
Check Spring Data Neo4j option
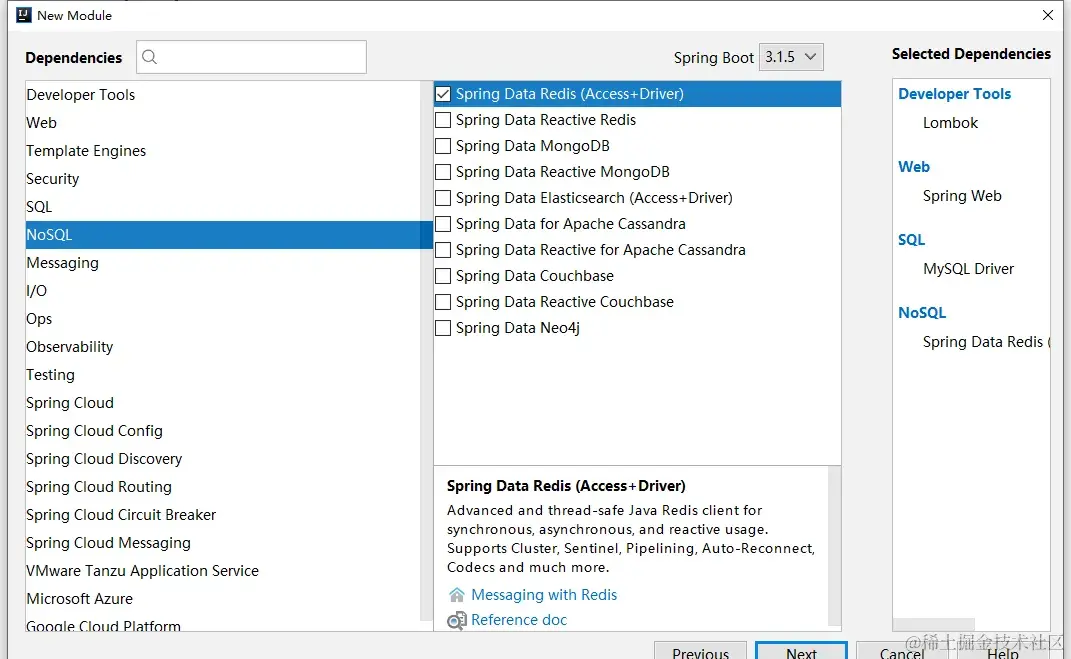click(x=443, y=328)
